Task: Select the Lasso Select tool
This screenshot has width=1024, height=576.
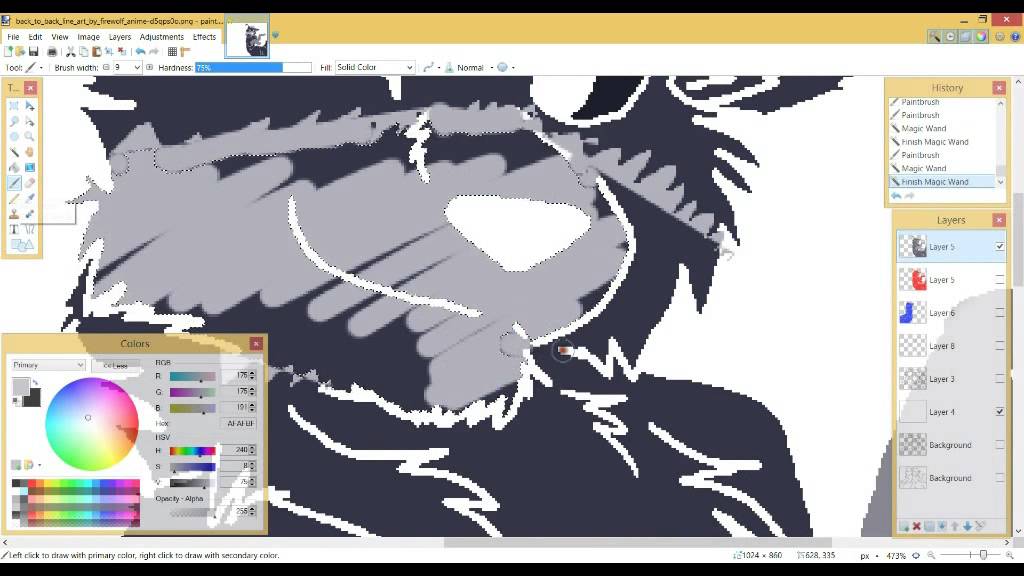Action: tap(14, 121)
